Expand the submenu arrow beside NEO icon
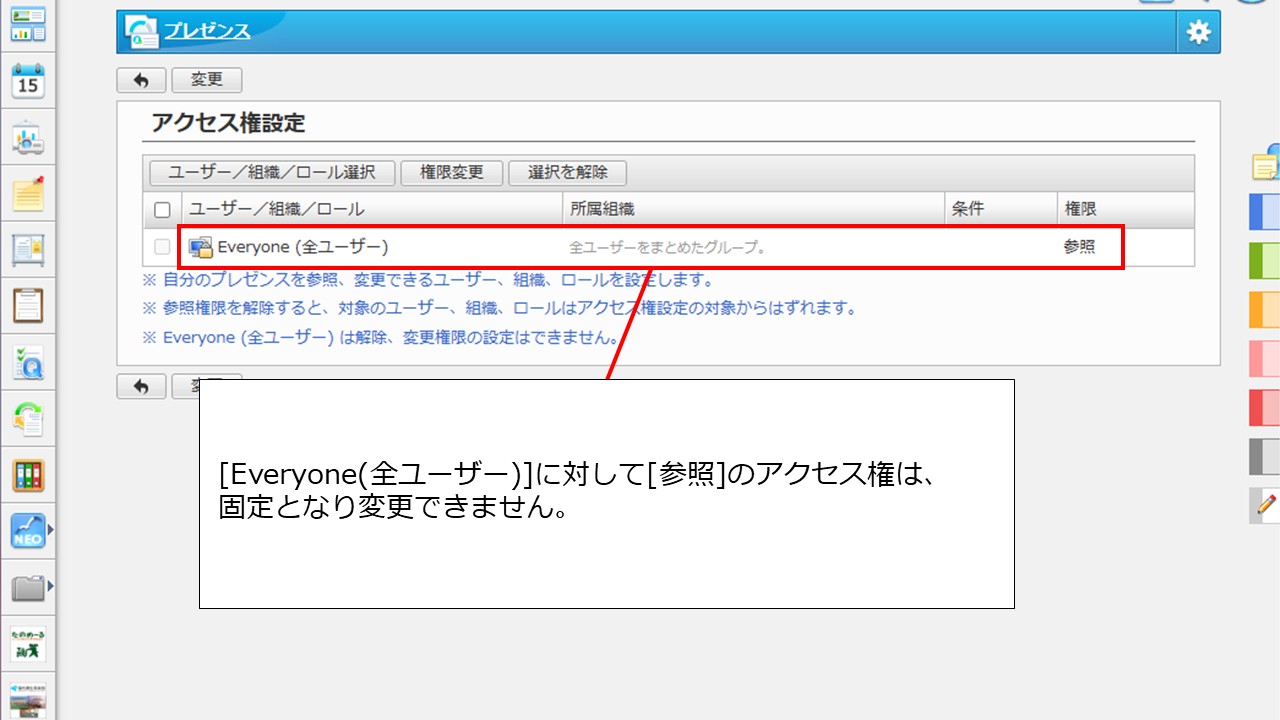Image resolution: width=1280 pixels, height=720 pixels. tap(50, 531)
